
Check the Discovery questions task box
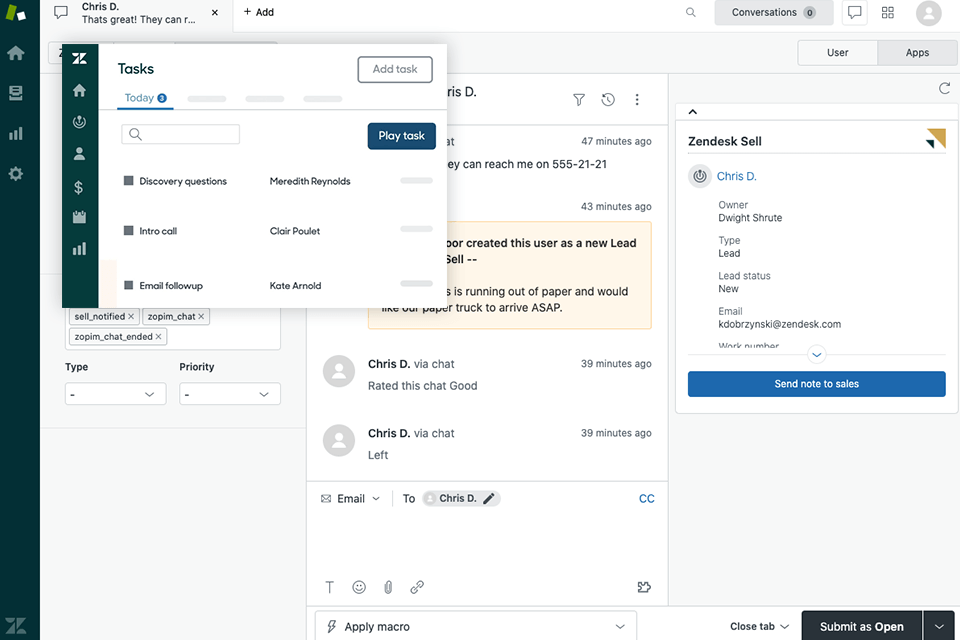pos(129,181)
